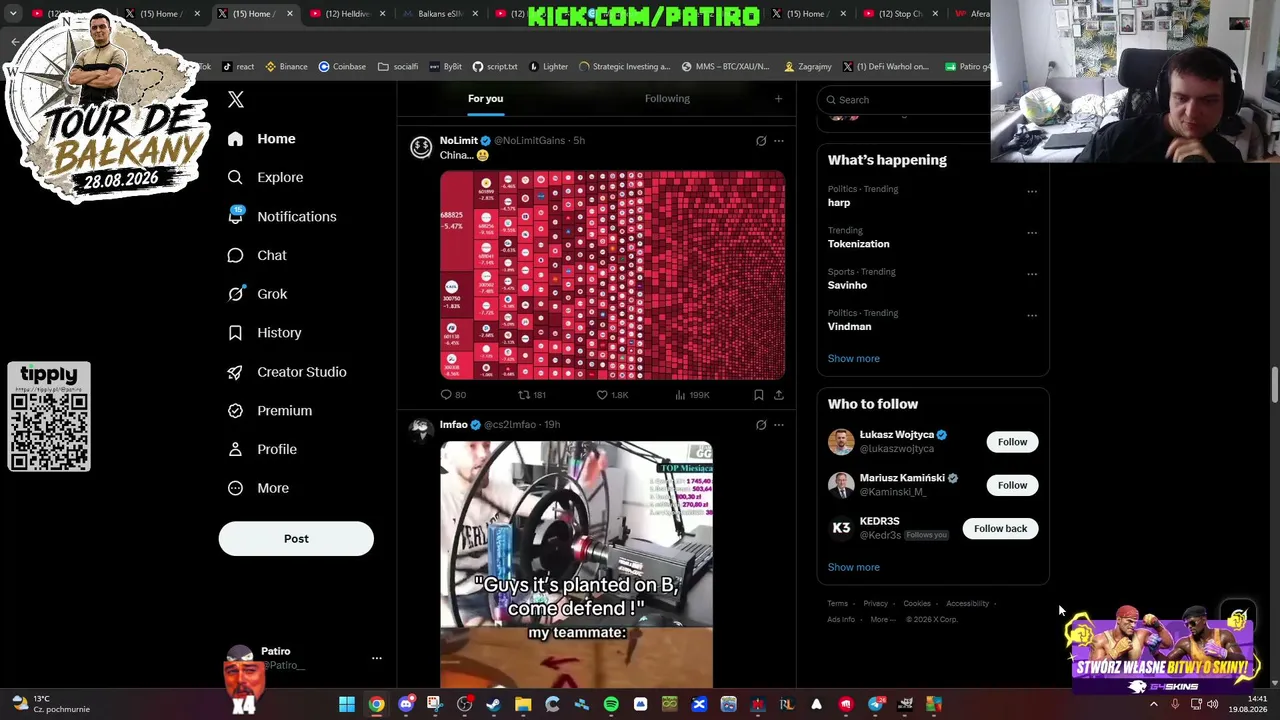Viewport: 1280px width, 720px height.
Task: Add a new timeline tab with plus
Action: (x=778, y=99)
